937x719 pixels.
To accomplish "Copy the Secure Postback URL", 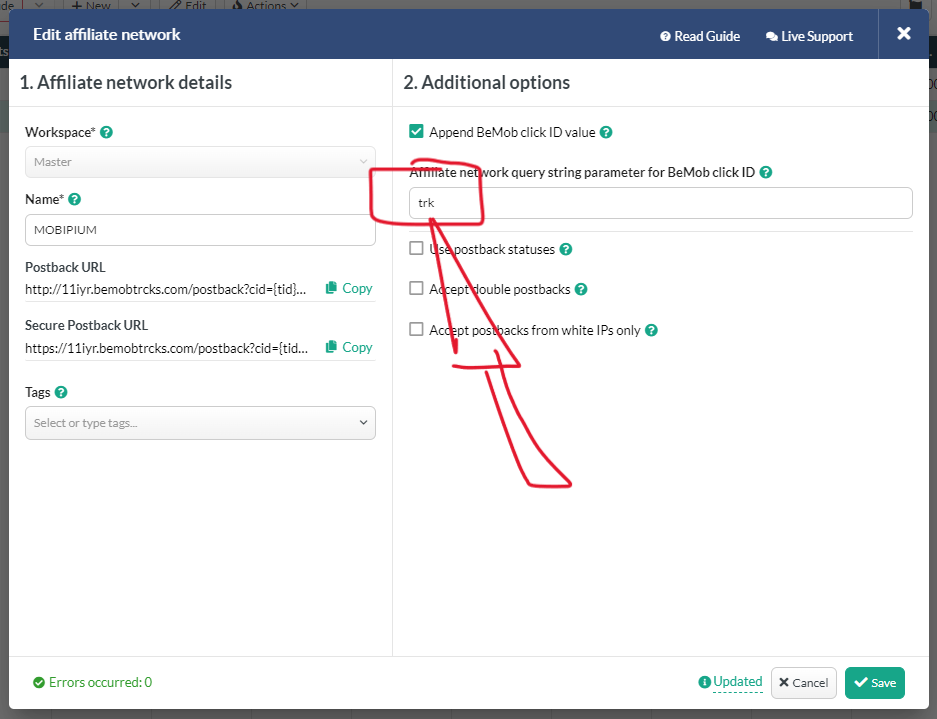I will pyautogui.click(x=349, y=347).
